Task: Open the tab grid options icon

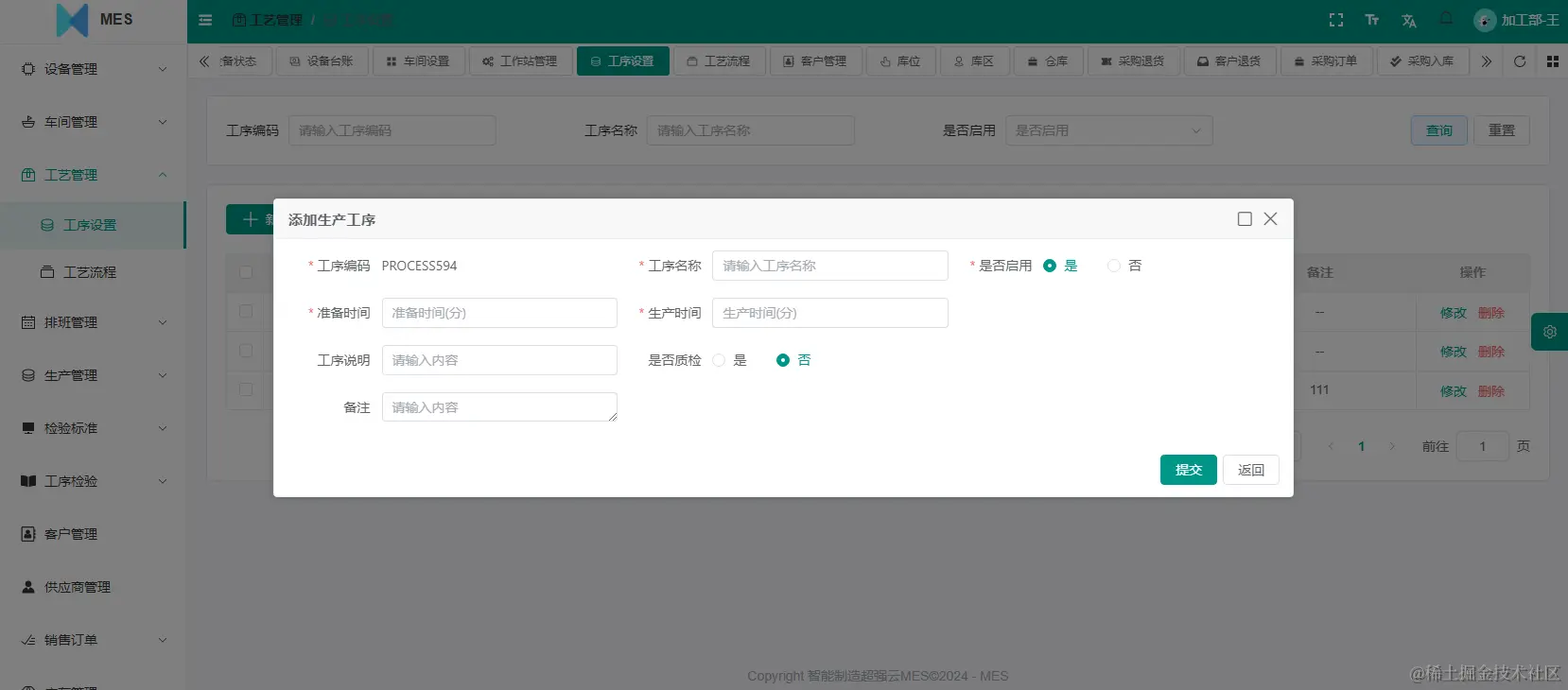Action: (x=1553, y=61)
